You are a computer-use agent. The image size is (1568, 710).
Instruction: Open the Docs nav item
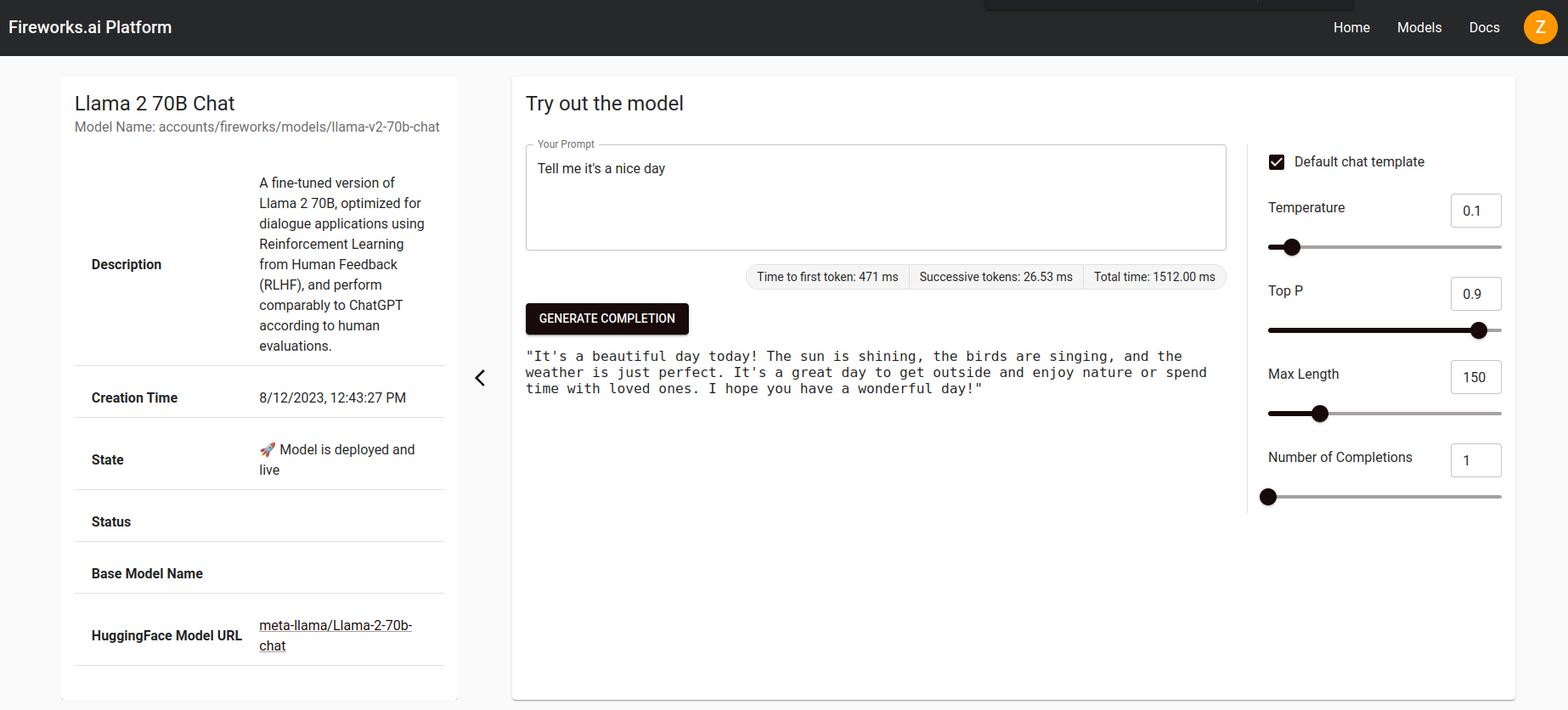[x=1484, y=27]
